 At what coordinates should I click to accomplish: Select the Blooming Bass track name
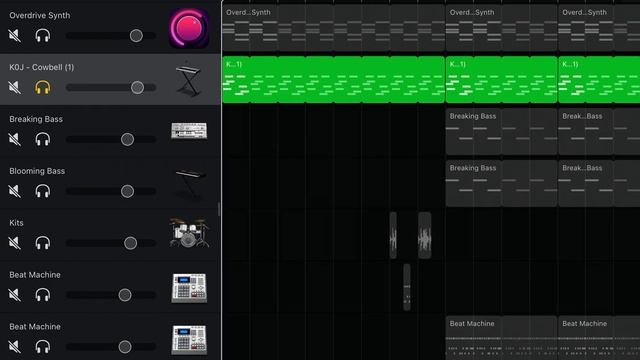pyautogui.click(x=37, y=171)
